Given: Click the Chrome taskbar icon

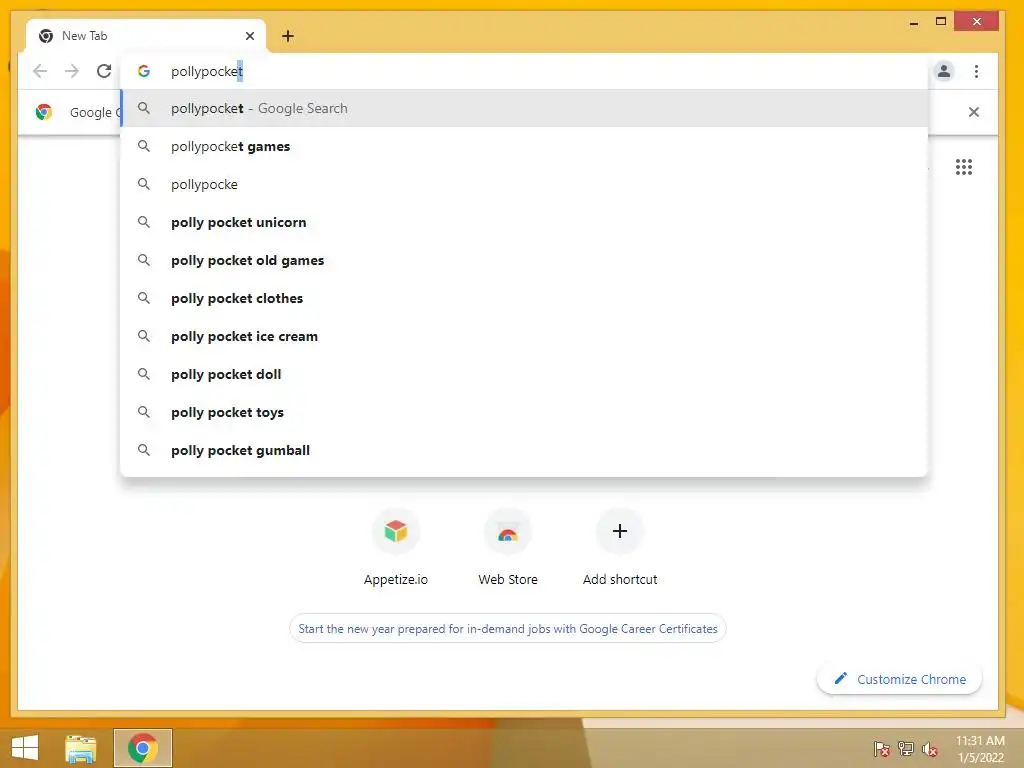Looking at the screenshot, I should [x=143, y=748].
